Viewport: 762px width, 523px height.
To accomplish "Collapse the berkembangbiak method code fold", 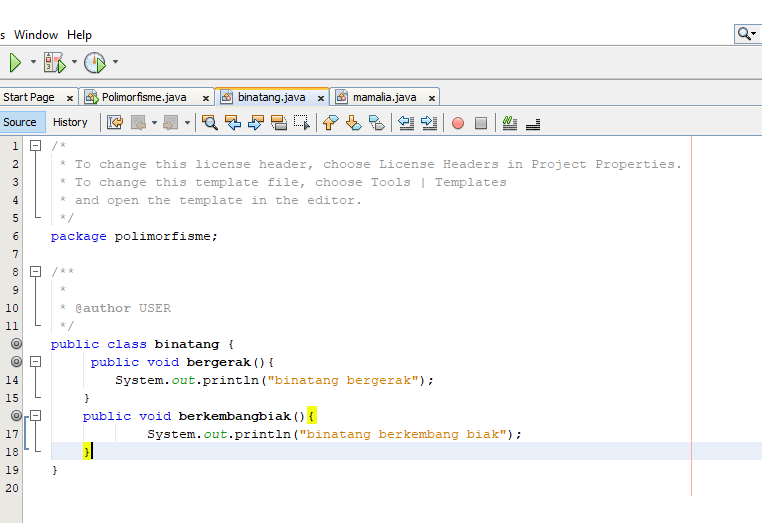I will click(36, 415).
